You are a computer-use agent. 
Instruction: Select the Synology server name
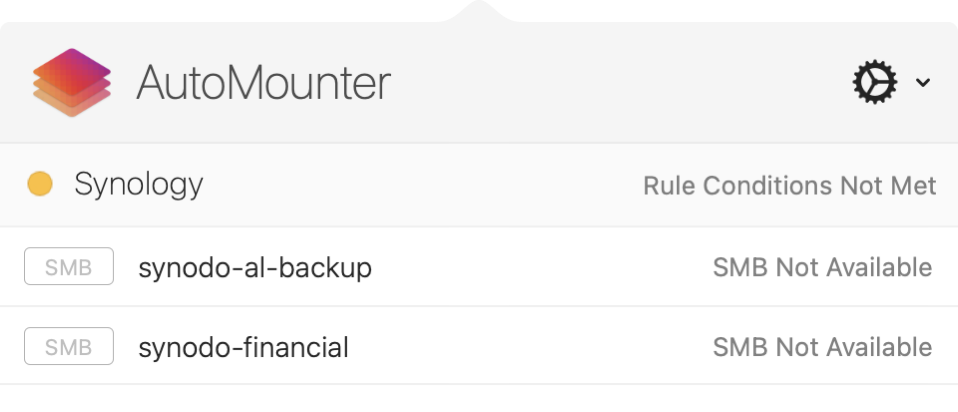coord(139,185)
